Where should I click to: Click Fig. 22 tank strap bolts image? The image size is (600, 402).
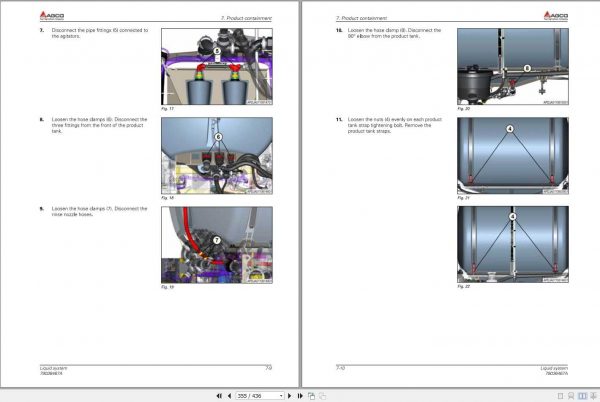click(x=513, y=244)
